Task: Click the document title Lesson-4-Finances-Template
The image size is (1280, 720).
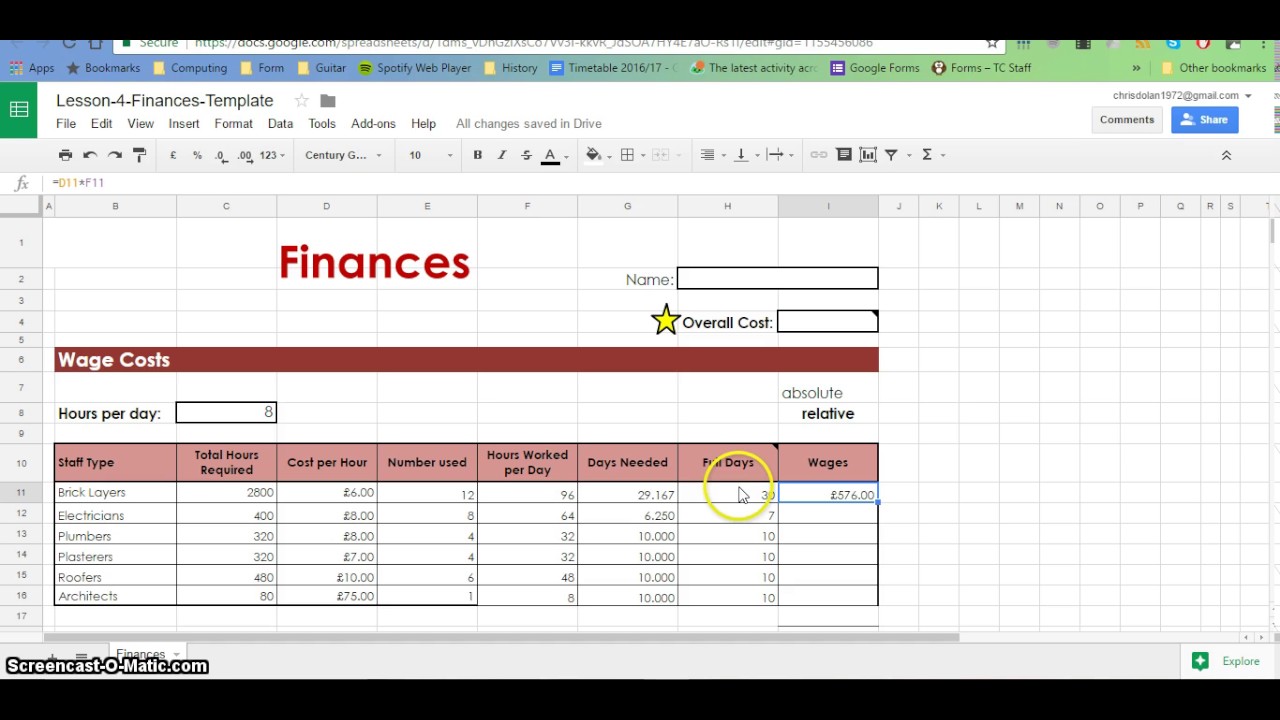Action: (x=164, y=101)
